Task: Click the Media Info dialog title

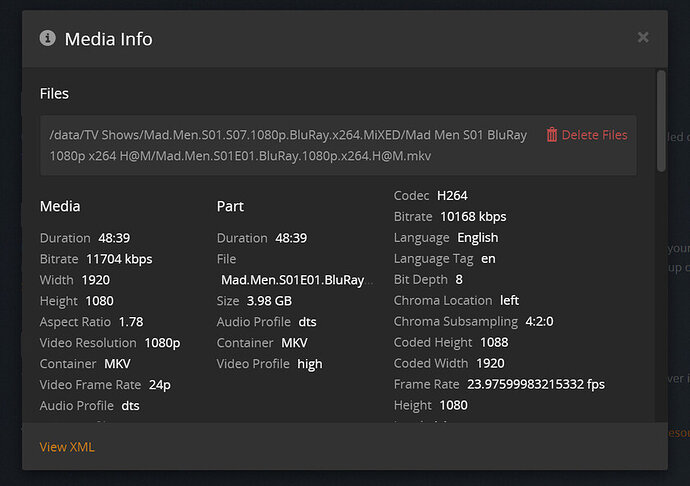Action: 109,39
